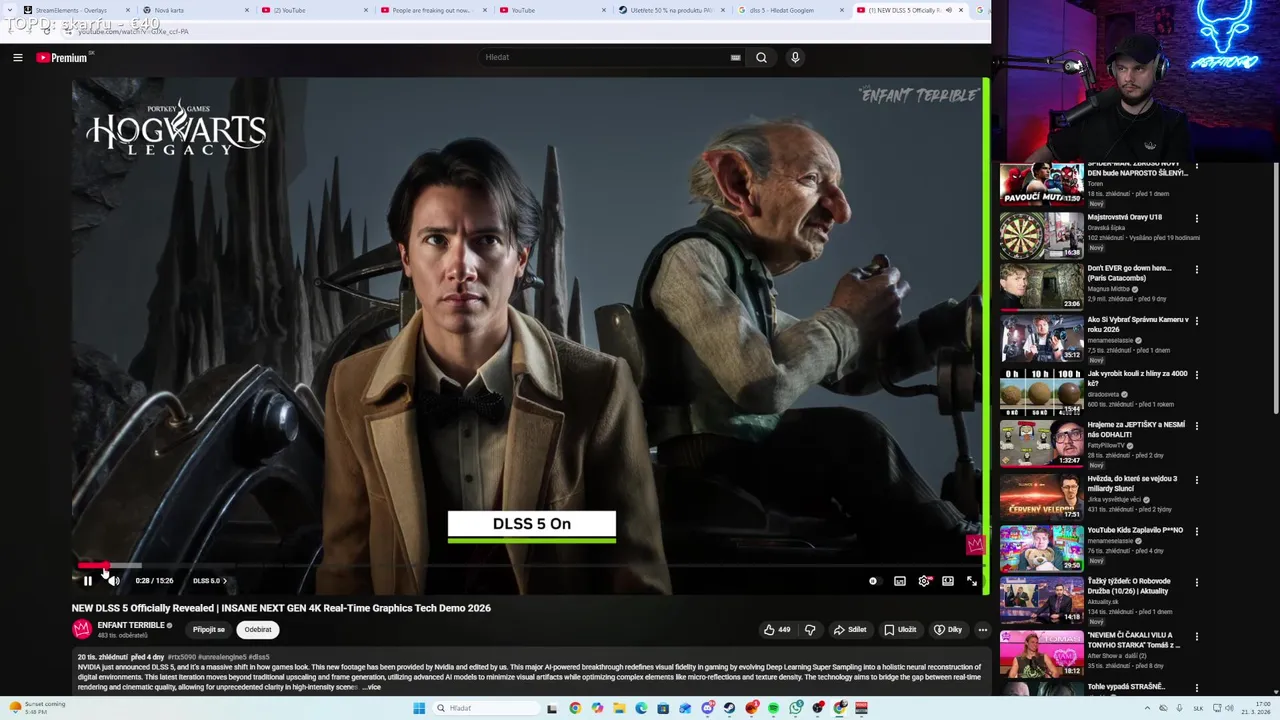Show hidden system tray icons chevron
Screen dimensions: 1280x720
point(1147,708)
